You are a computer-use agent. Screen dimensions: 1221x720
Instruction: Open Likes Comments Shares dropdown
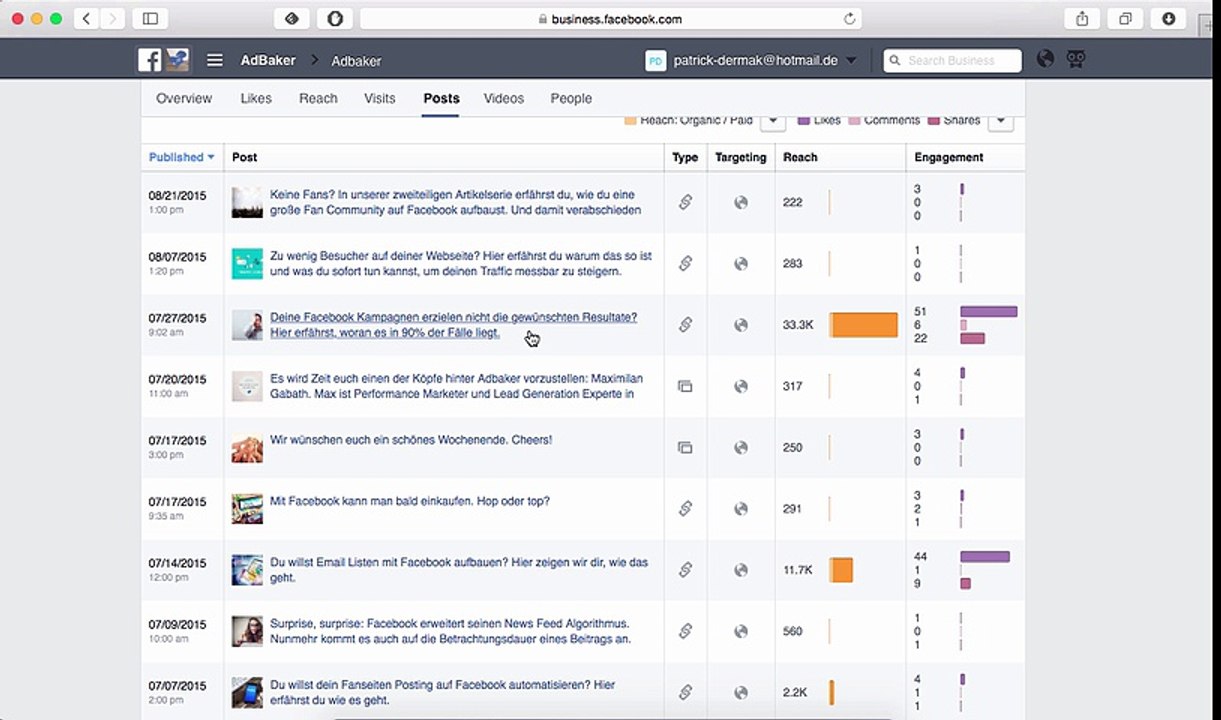point(1001,121)
